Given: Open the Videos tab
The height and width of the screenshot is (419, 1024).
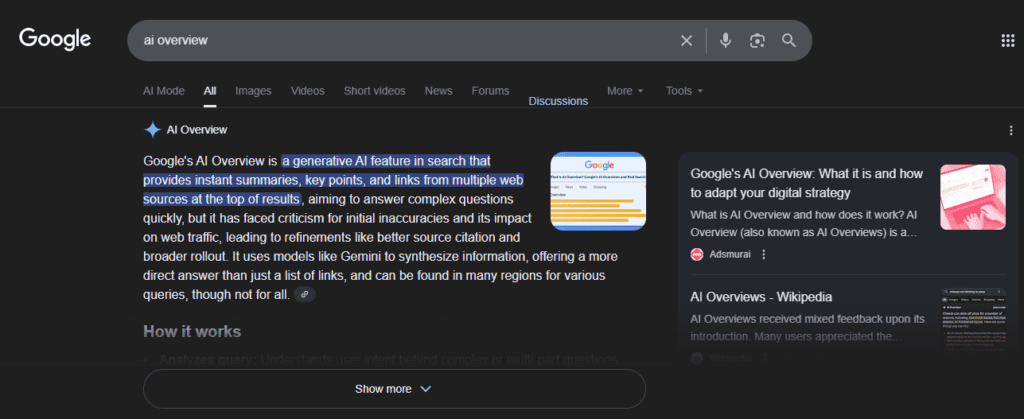Looking at the screenshot, I should tap(308, 91).
